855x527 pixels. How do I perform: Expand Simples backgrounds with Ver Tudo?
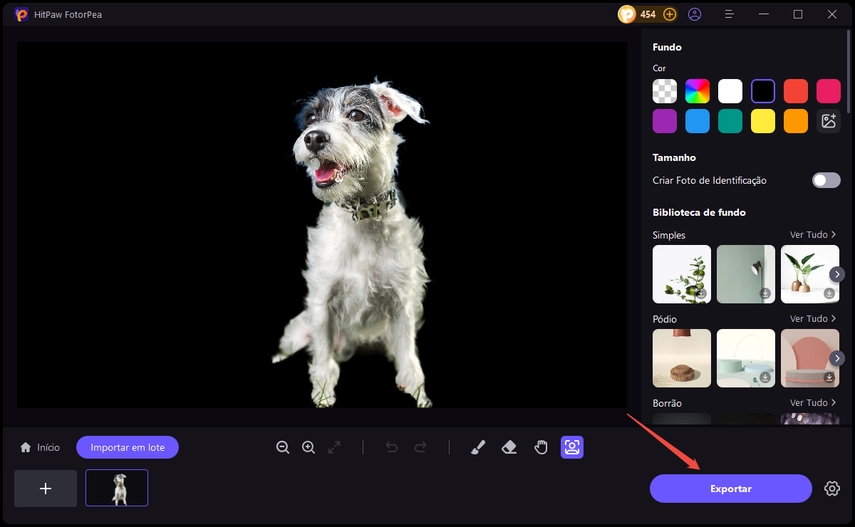[x=812, y=235]
